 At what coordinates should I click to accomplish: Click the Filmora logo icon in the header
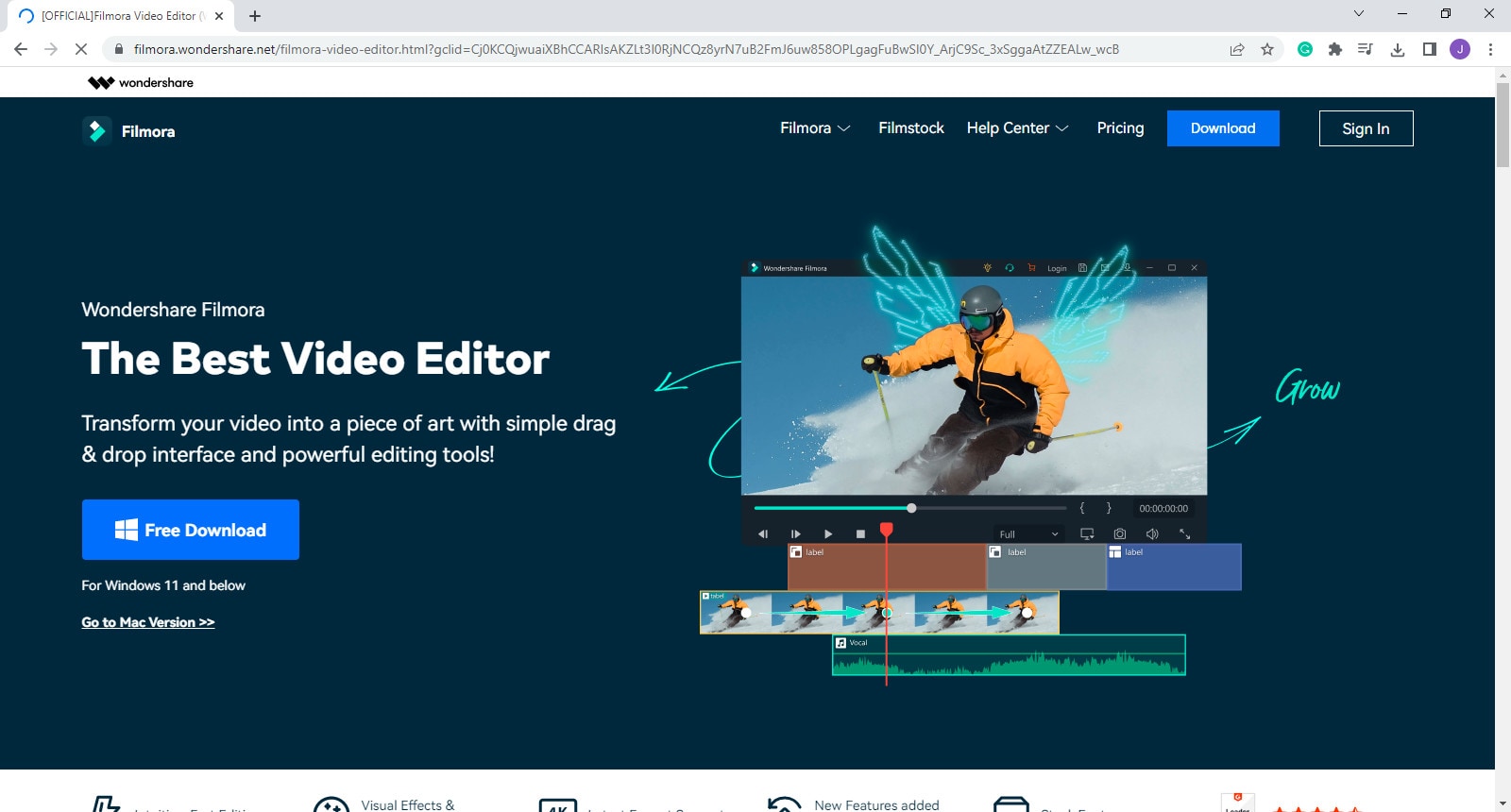[96, 131]
